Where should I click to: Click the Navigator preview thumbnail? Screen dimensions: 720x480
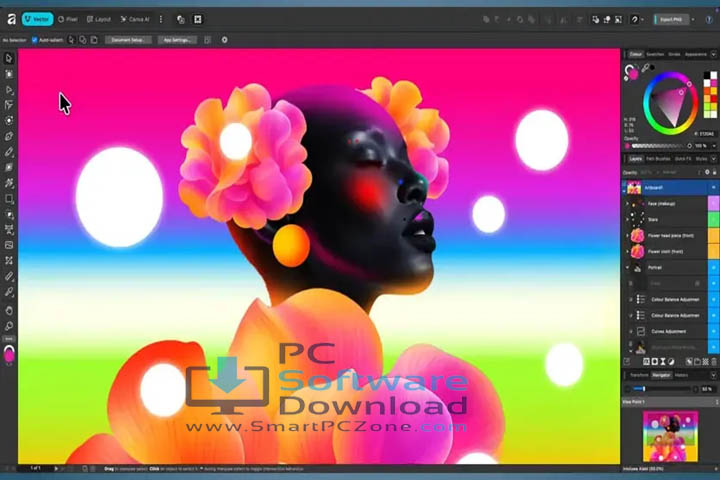pos(670,436)
